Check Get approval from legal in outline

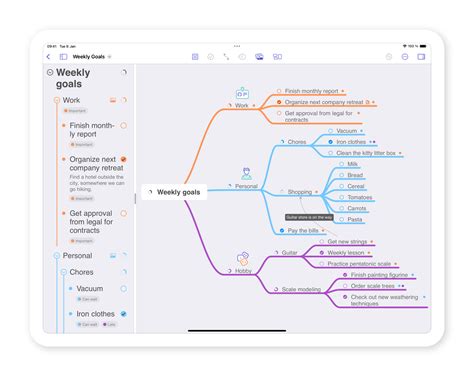click(124, 213)
